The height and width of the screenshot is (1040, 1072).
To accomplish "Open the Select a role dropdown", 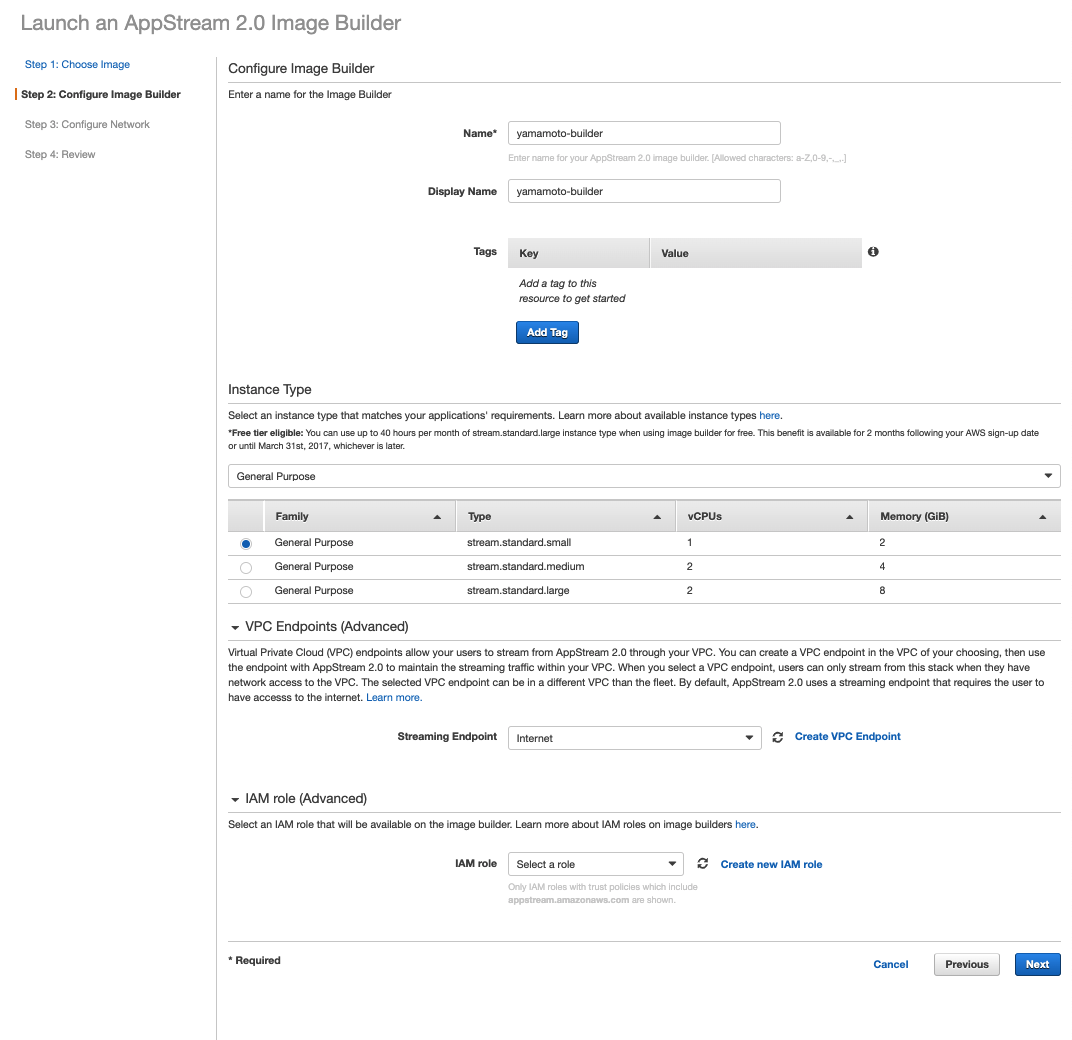I will click(595, 864).
